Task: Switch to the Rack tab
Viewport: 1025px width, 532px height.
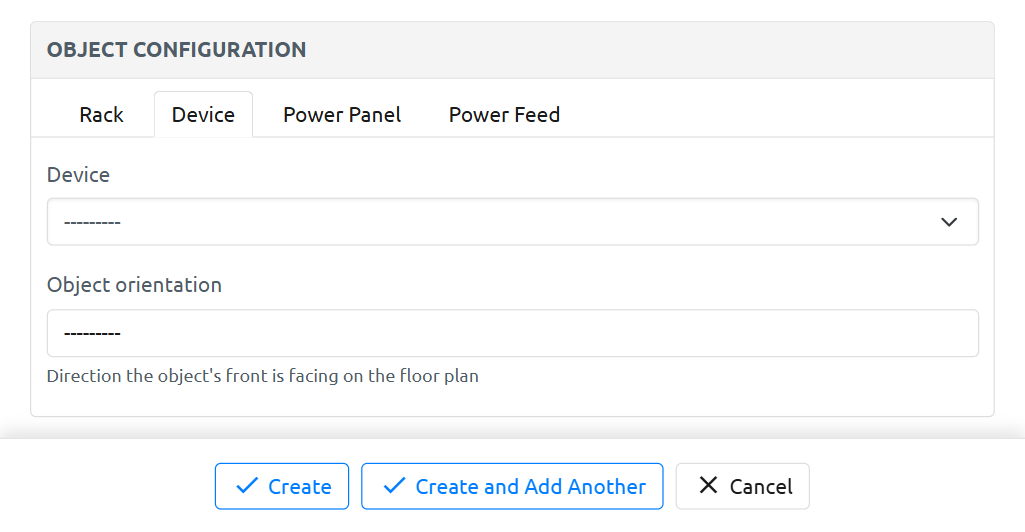Action: 101,115
